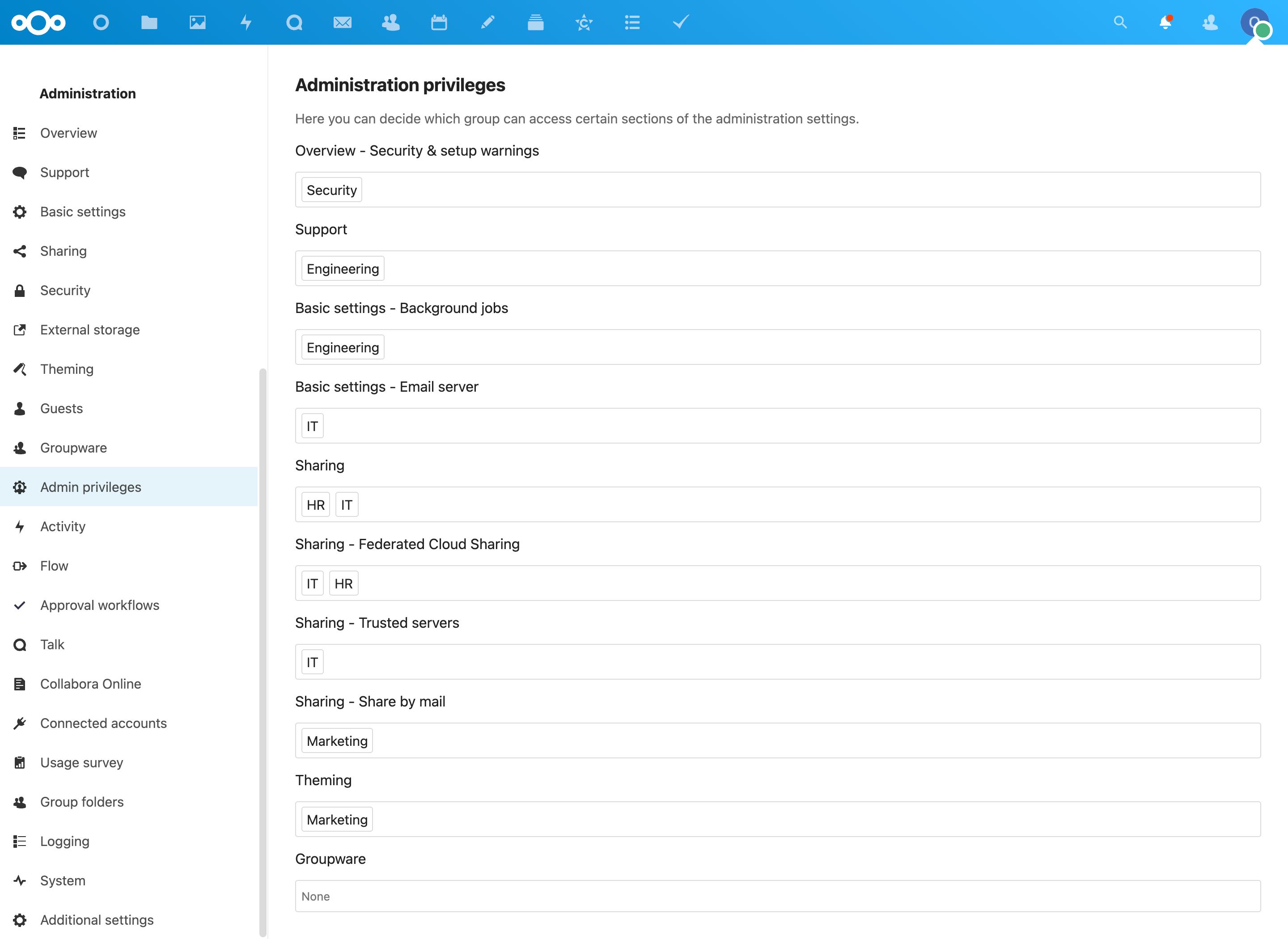The image size is (1288, 939).
Task: Open the Calendar app icon
Action: point(439,23)
